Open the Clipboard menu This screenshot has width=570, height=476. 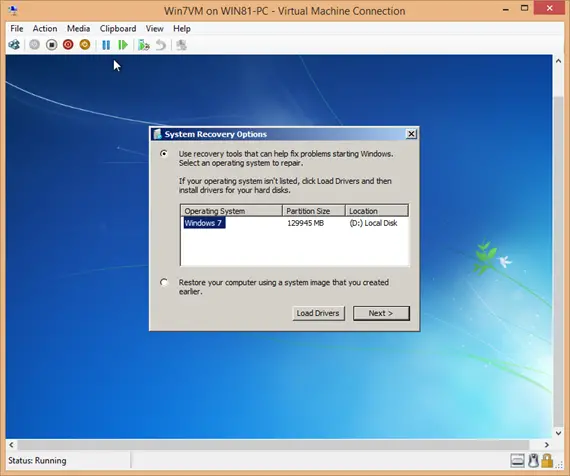click(x=118, y=28)
